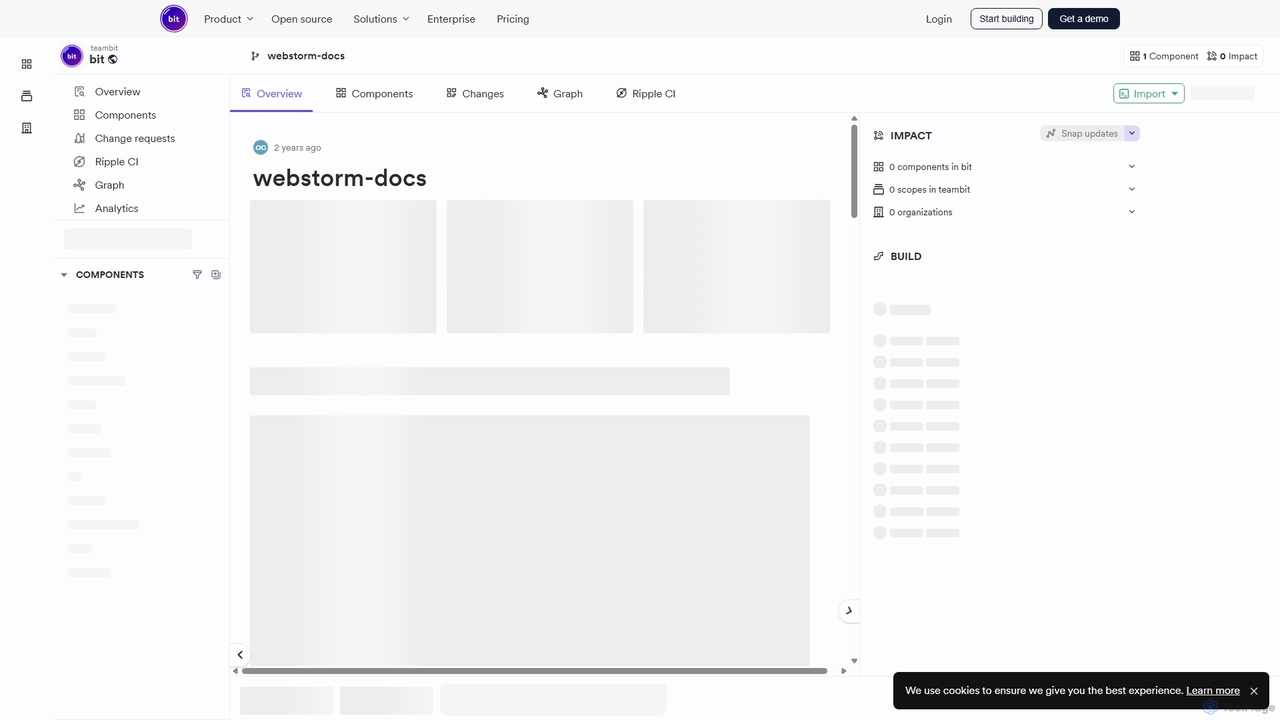The image size is (1280, 720).
Task: Click the Learn more cookie link
Action: coord(1213,690)
